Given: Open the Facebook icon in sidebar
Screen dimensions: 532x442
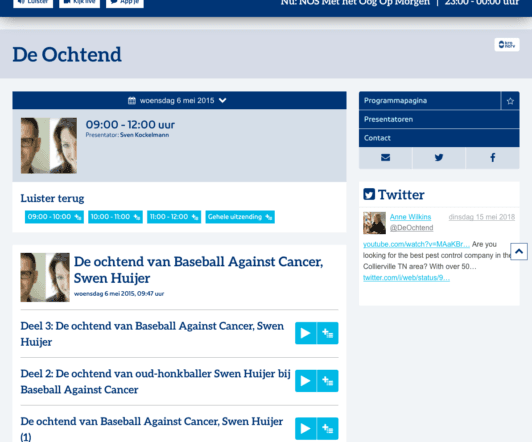Looking at the screenshot, I should [493, 157].
